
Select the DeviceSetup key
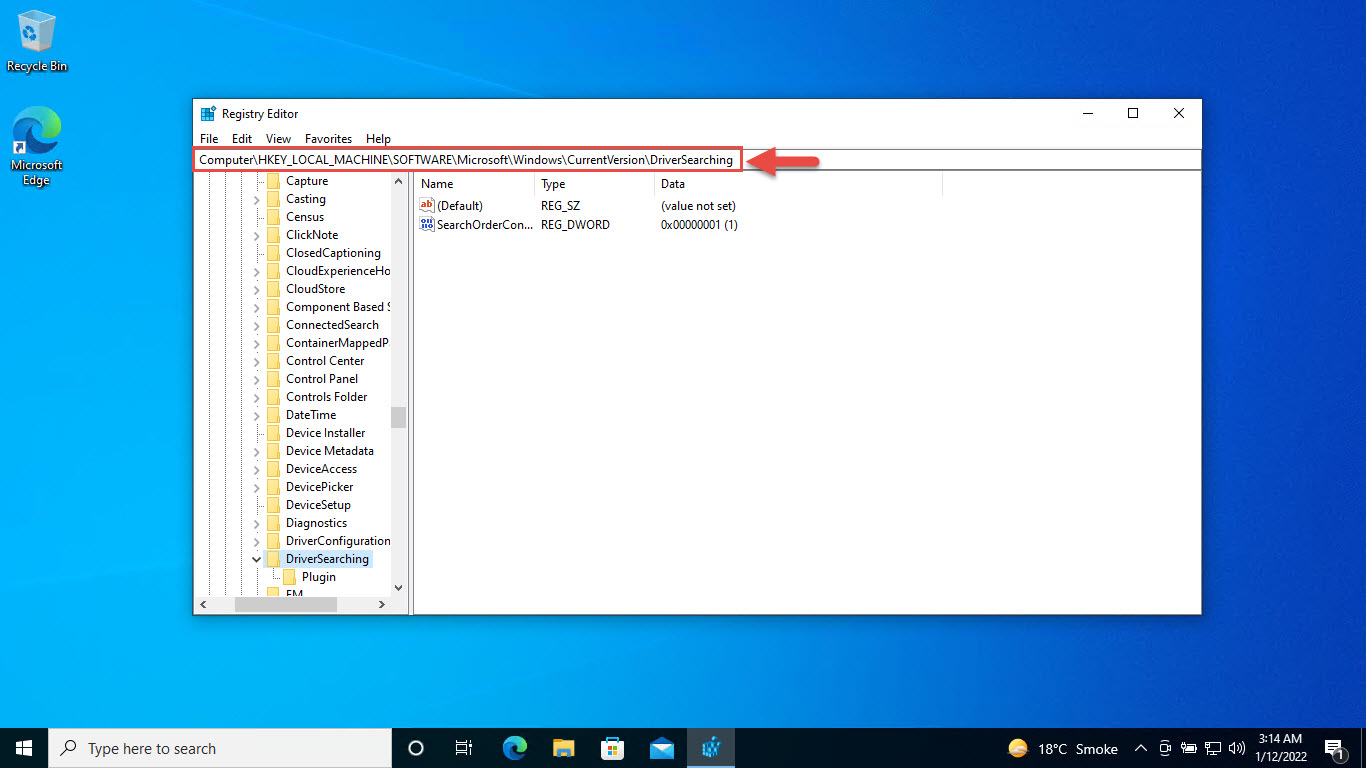click(x=318, y=505)
